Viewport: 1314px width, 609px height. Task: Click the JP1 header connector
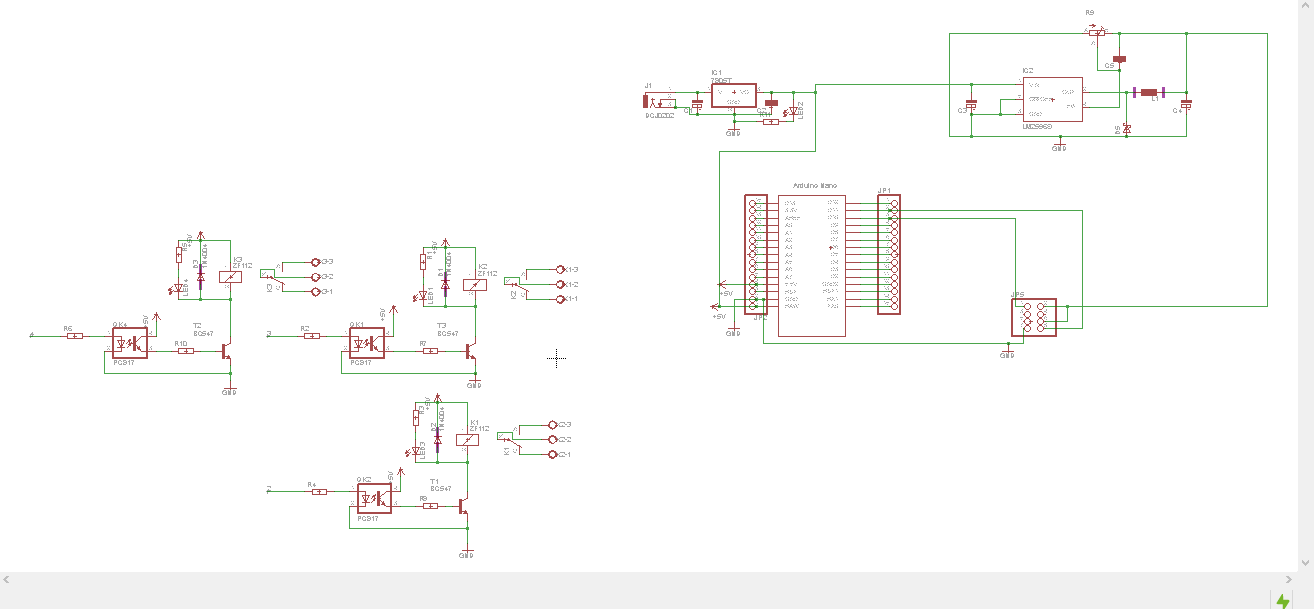click(889, 255)
